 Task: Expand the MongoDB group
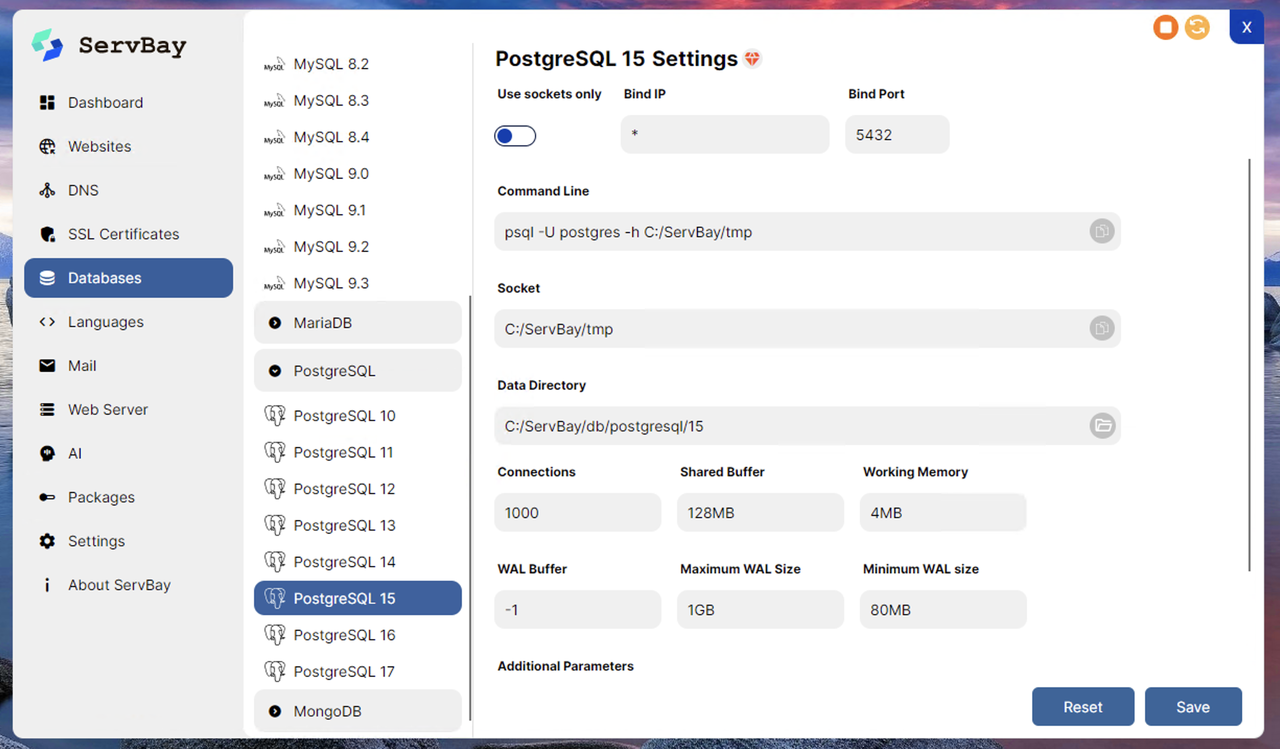(x=358, y=711)
